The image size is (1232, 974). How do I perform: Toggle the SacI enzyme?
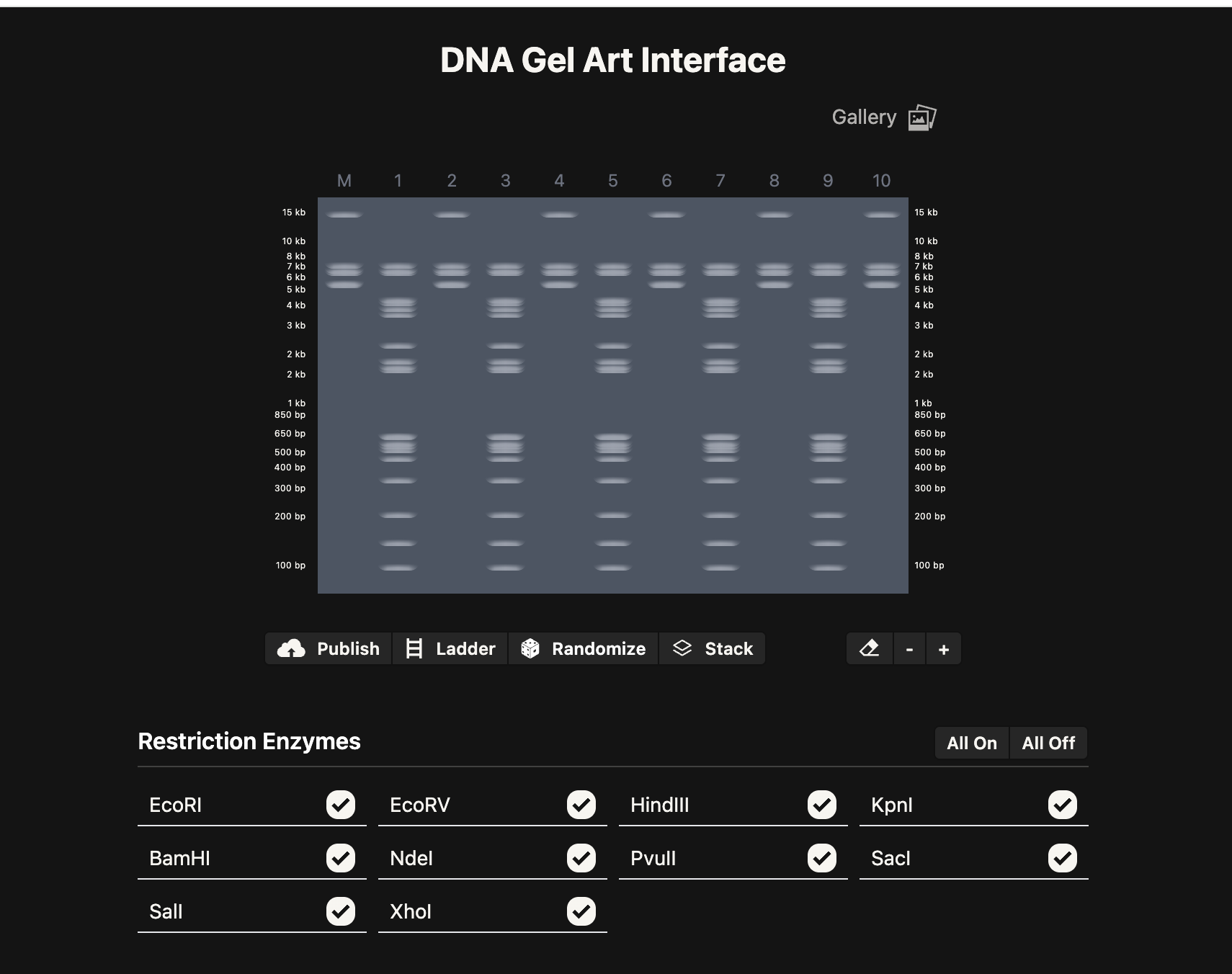(x=1063, y=858)
